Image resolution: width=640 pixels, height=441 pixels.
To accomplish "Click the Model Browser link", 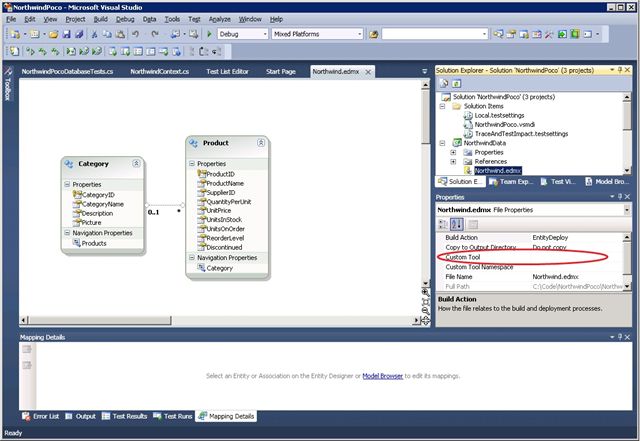I will point(382,376).
